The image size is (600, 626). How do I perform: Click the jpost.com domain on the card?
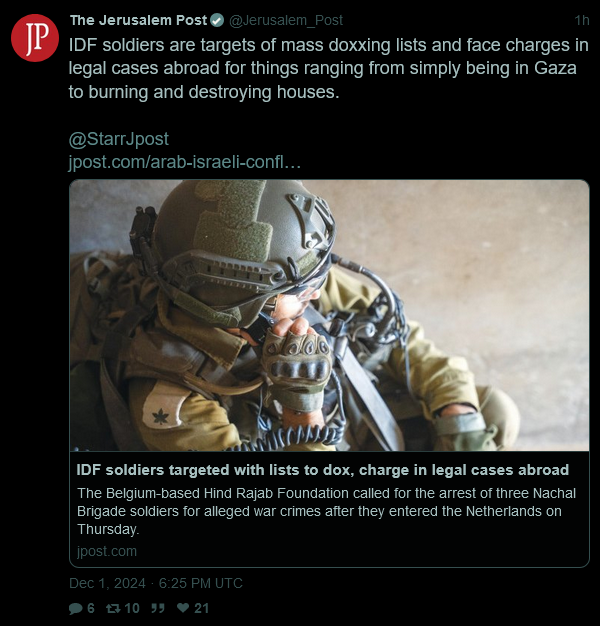[x=107, y=551]
